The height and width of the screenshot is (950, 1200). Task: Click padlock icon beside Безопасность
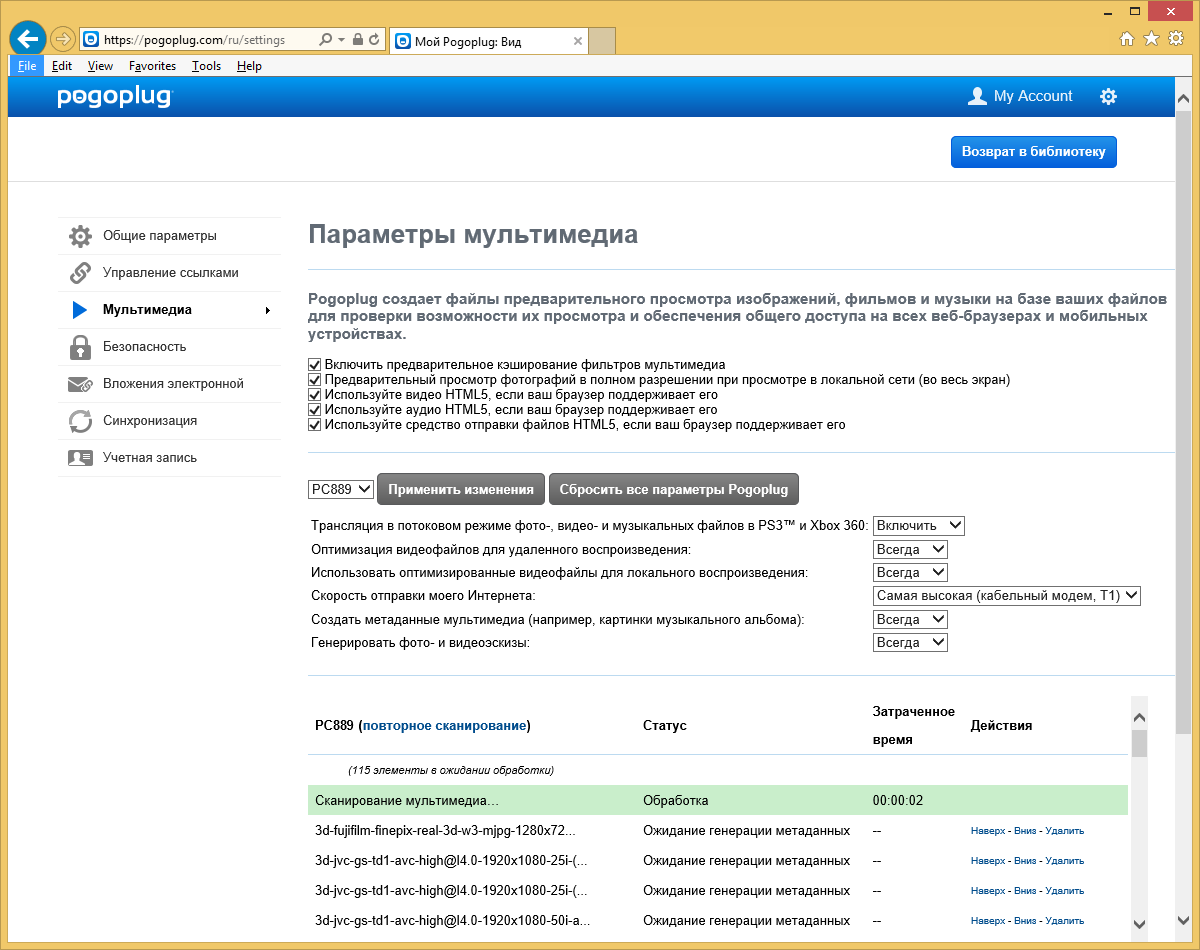[x=80, y=347]
